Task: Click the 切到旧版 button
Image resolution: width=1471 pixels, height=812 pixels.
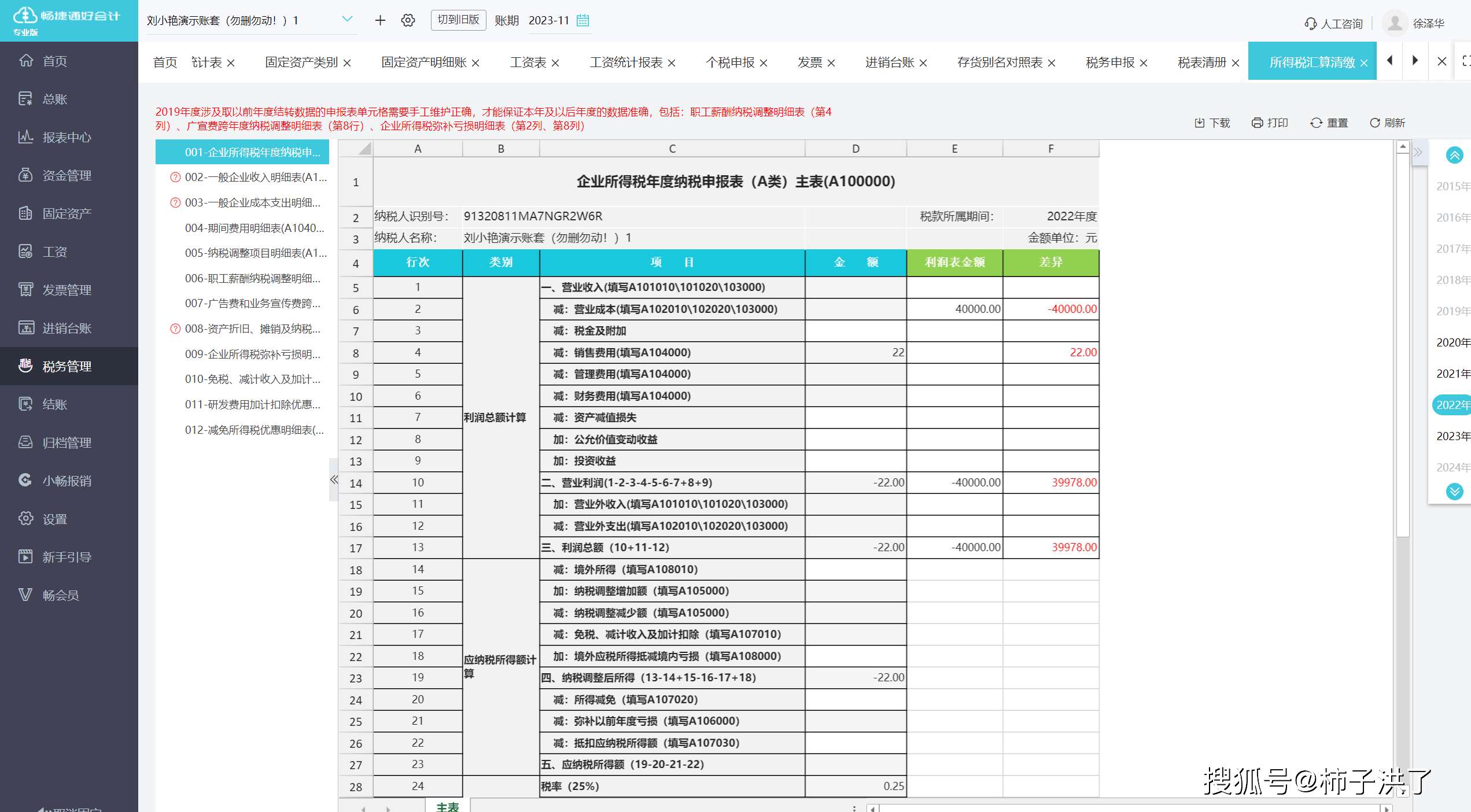Action: [458, 20]
